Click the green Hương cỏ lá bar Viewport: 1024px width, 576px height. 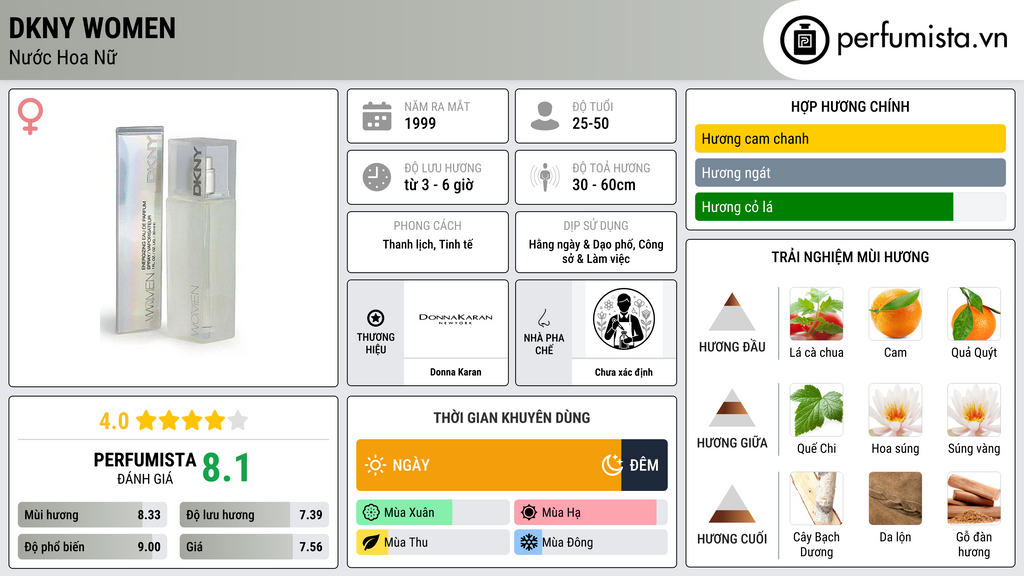[x=824, y=207]
